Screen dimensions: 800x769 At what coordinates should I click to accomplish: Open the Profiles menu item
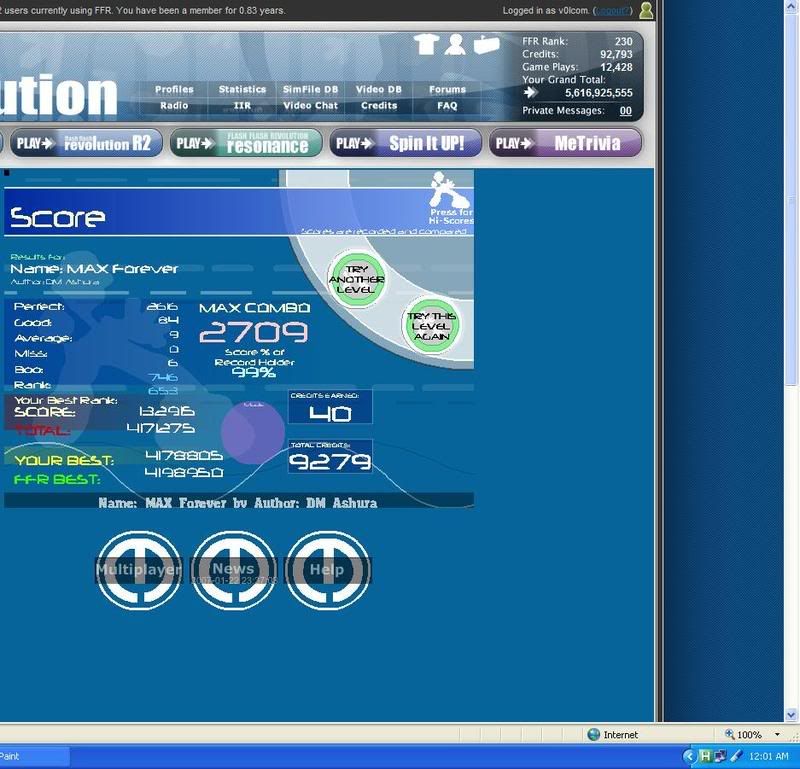174,89
